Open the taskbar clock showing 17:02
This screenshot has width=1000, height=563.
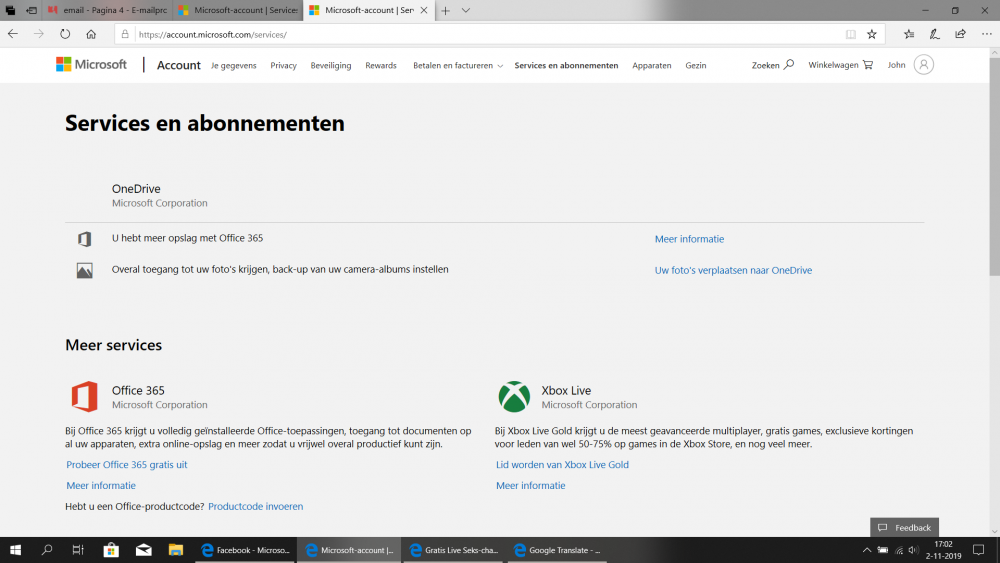point(943,550)
